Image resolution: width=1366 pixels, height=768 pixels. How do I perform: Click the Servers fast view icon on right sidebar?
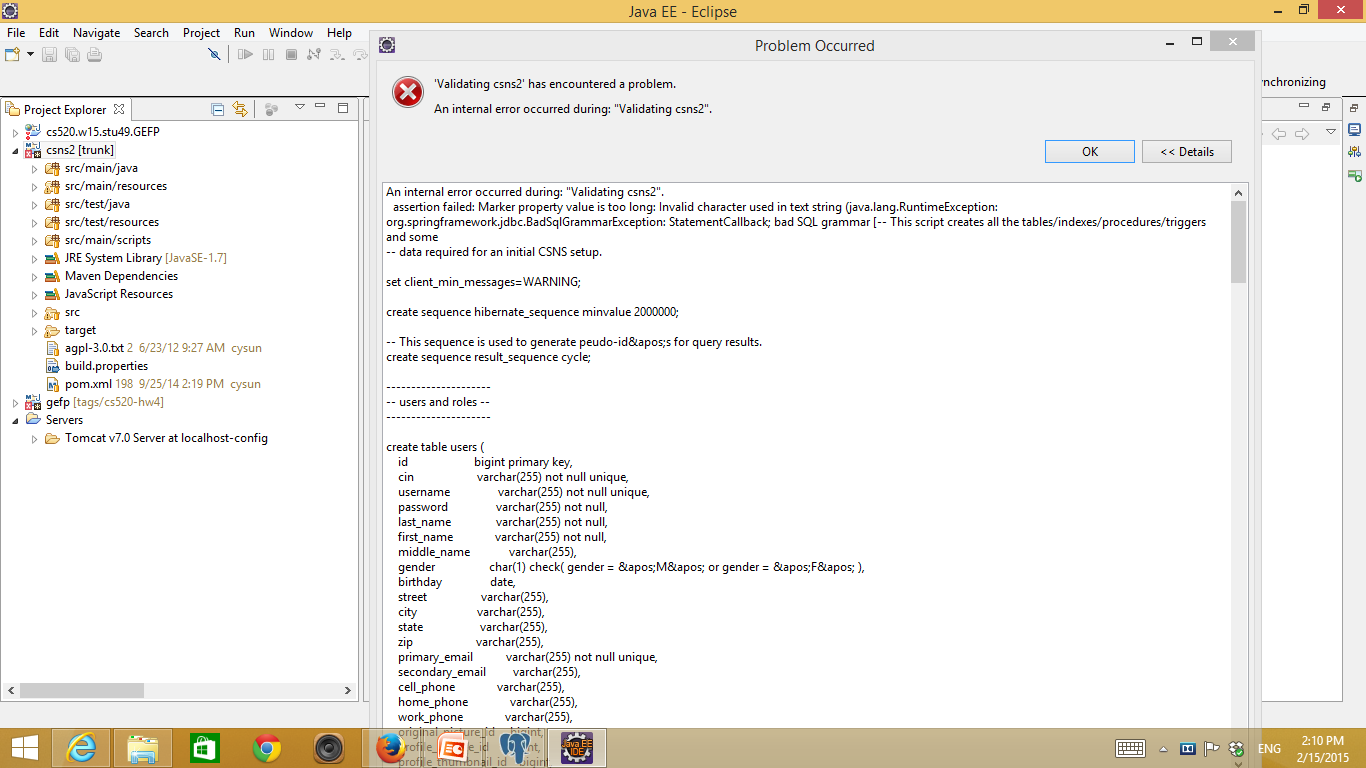[x=1354, y=175]
